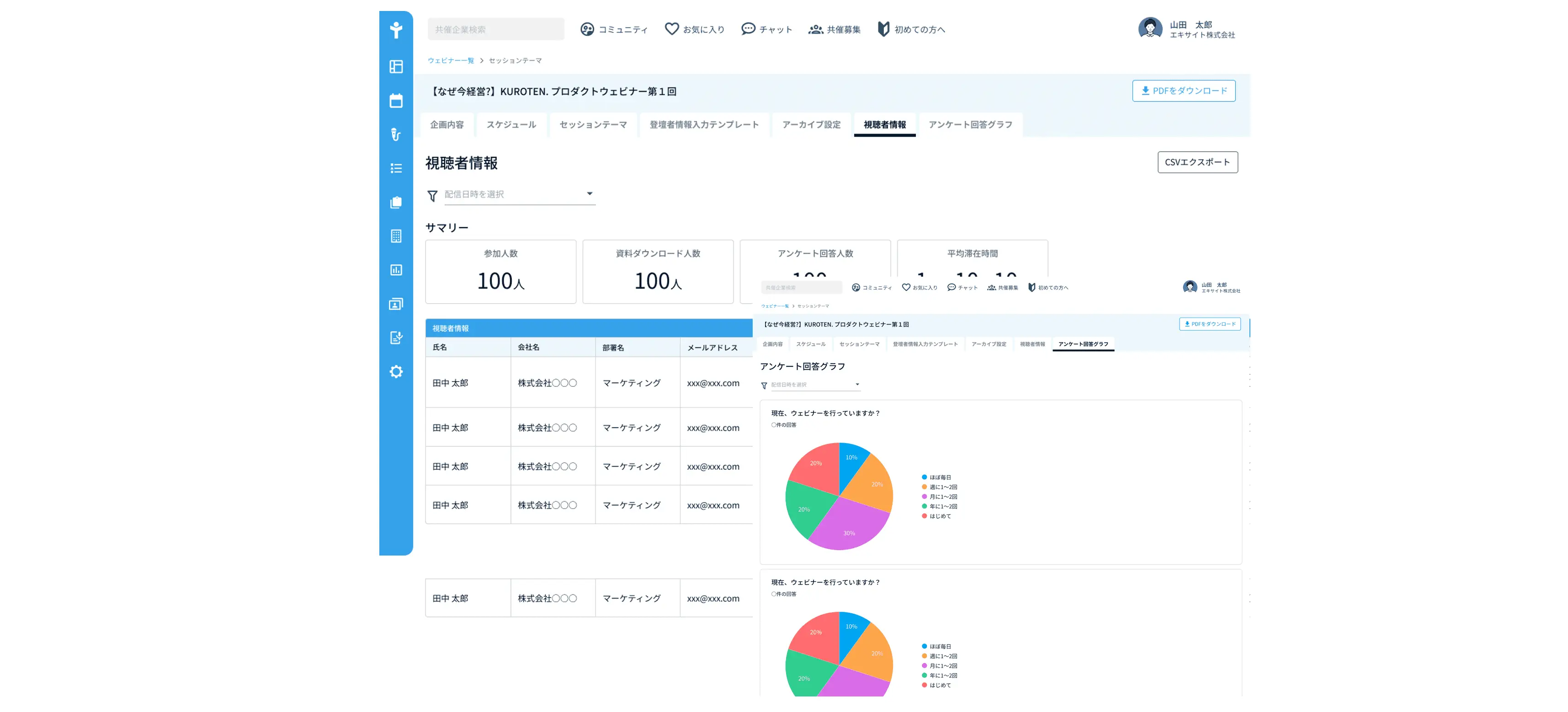The height and width of the screenshot is (712, 1568).
Task: Open the アンケート回答グラフ tab in main window
Action: 970,124
